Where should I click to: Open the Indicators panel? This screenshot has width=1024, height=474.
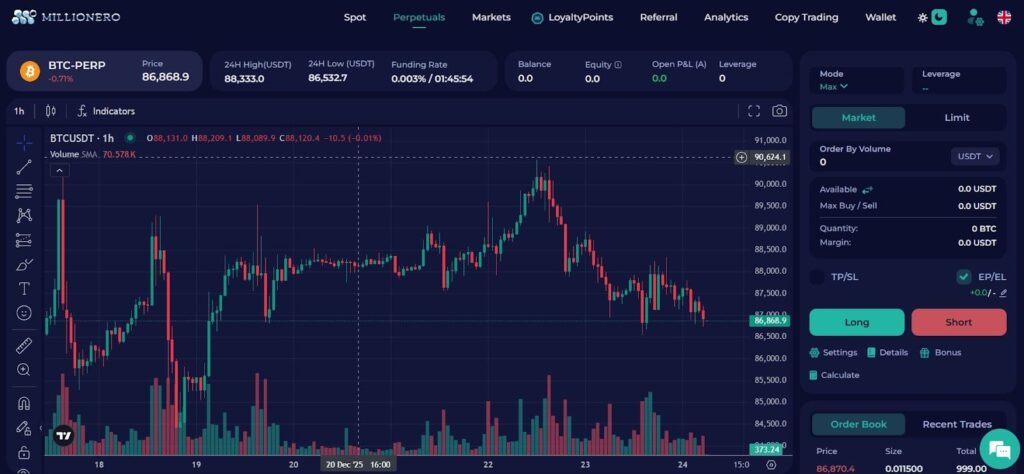point(106,111)
